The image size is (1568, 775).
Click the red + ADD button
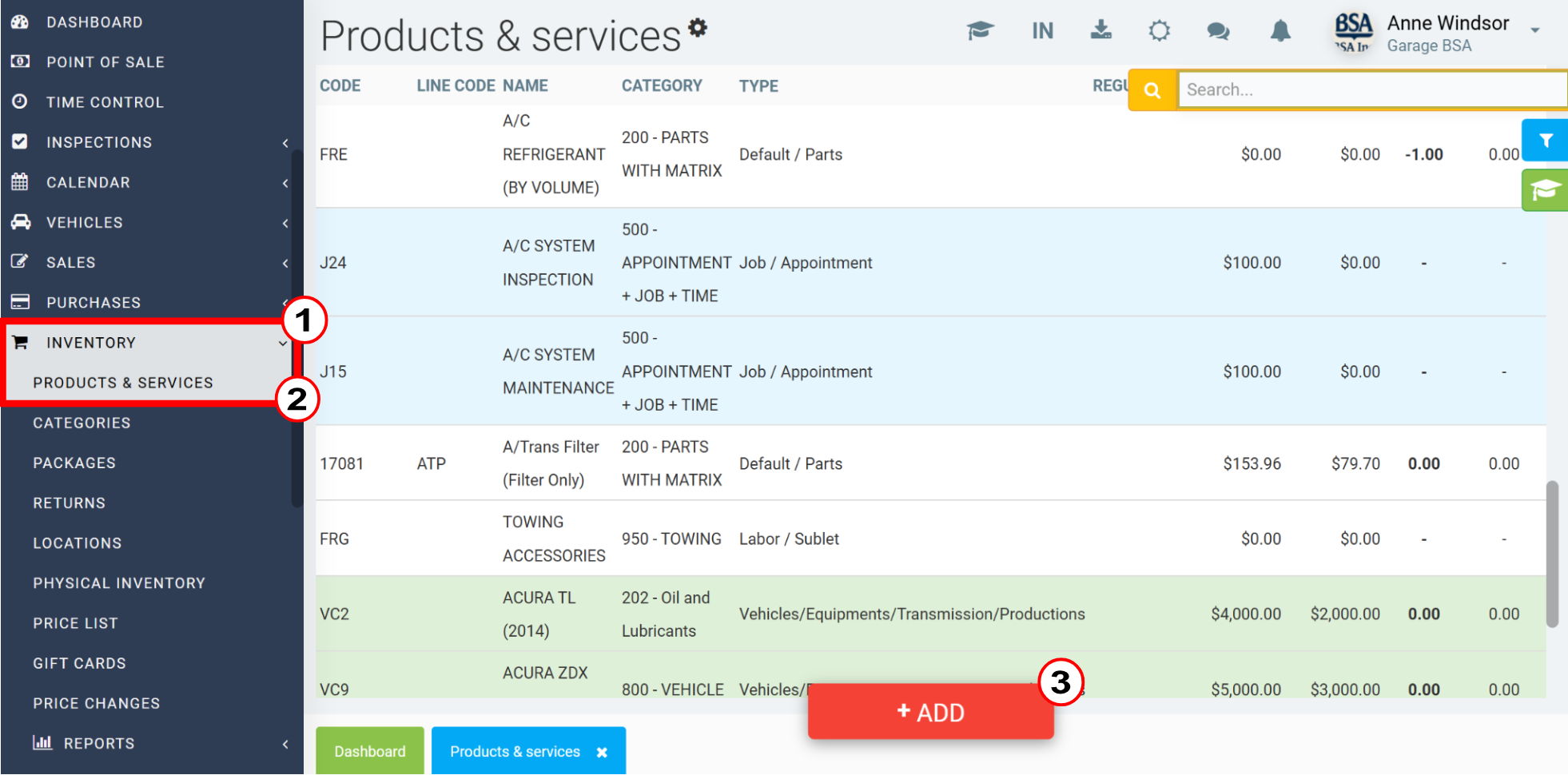[930, 712]
